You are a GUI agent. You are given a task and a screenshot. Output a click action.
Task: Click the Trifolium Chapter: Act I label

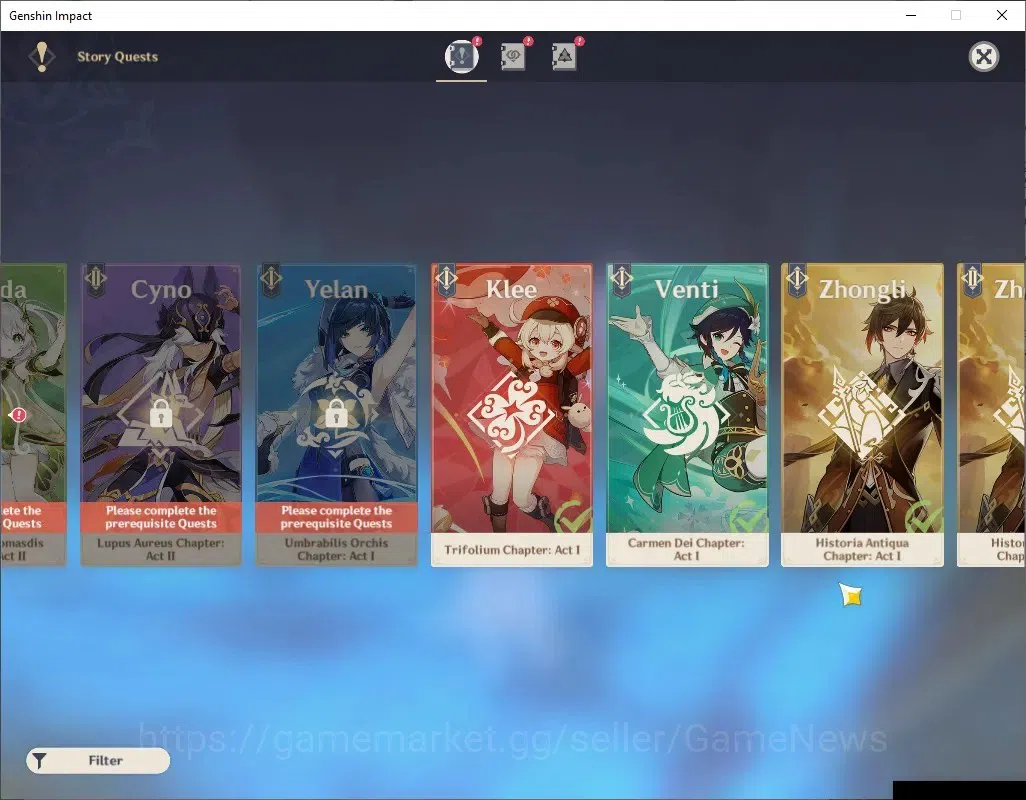click(512, 550)
